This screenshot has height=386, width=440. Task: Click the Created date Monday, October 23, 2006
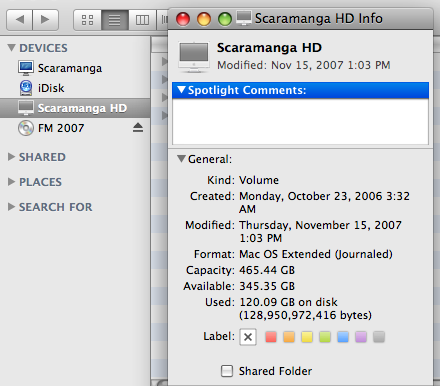(310, 196)
